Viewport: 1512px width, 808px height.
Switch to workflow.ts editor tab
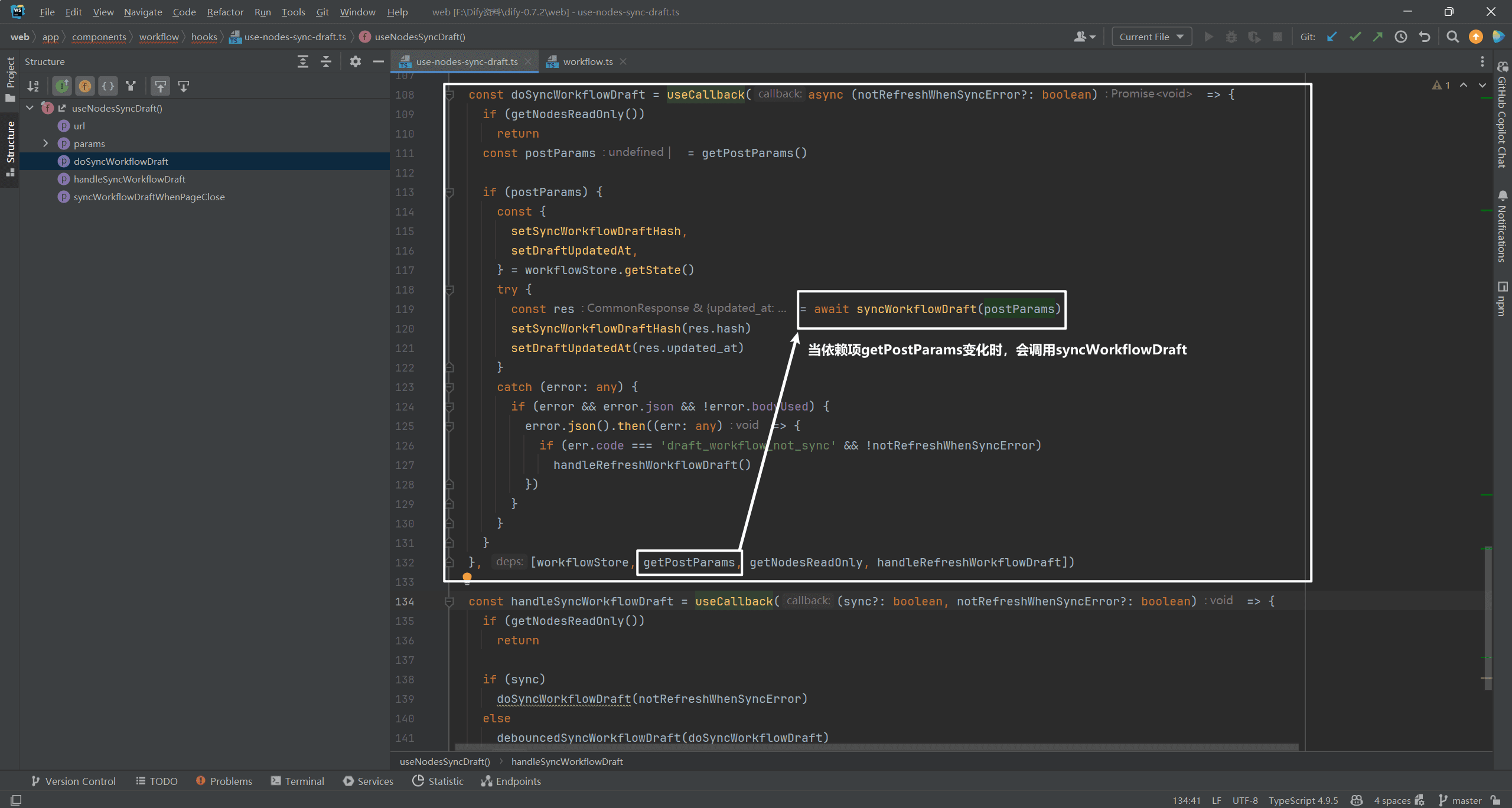(x=587, y=61)
